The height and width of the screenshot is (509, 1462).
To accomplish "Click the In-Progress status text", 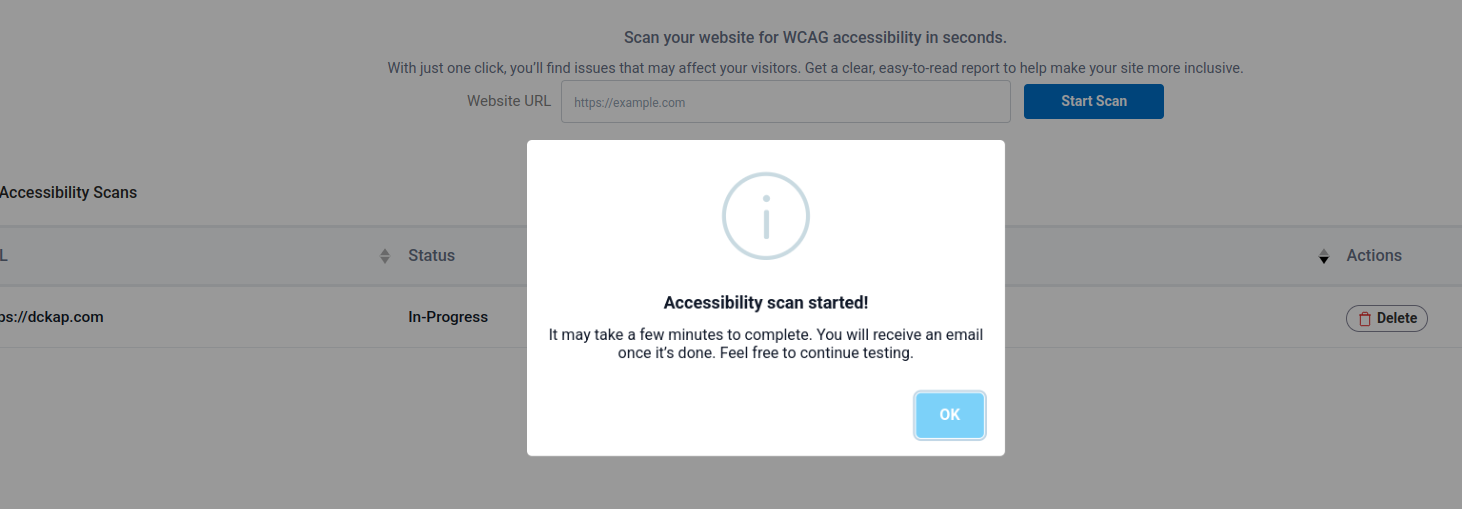I will [448, 317].
